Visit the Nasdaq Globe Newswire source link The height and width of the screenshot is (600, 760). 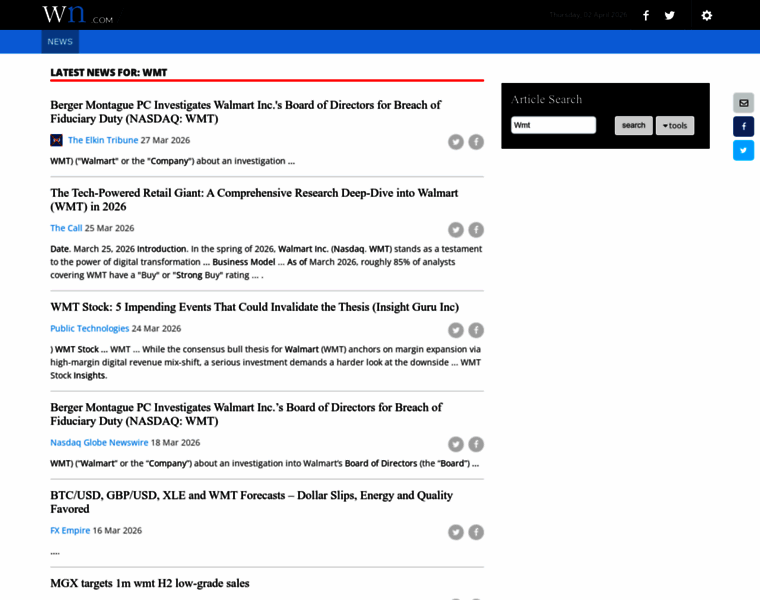click(99, 442)
